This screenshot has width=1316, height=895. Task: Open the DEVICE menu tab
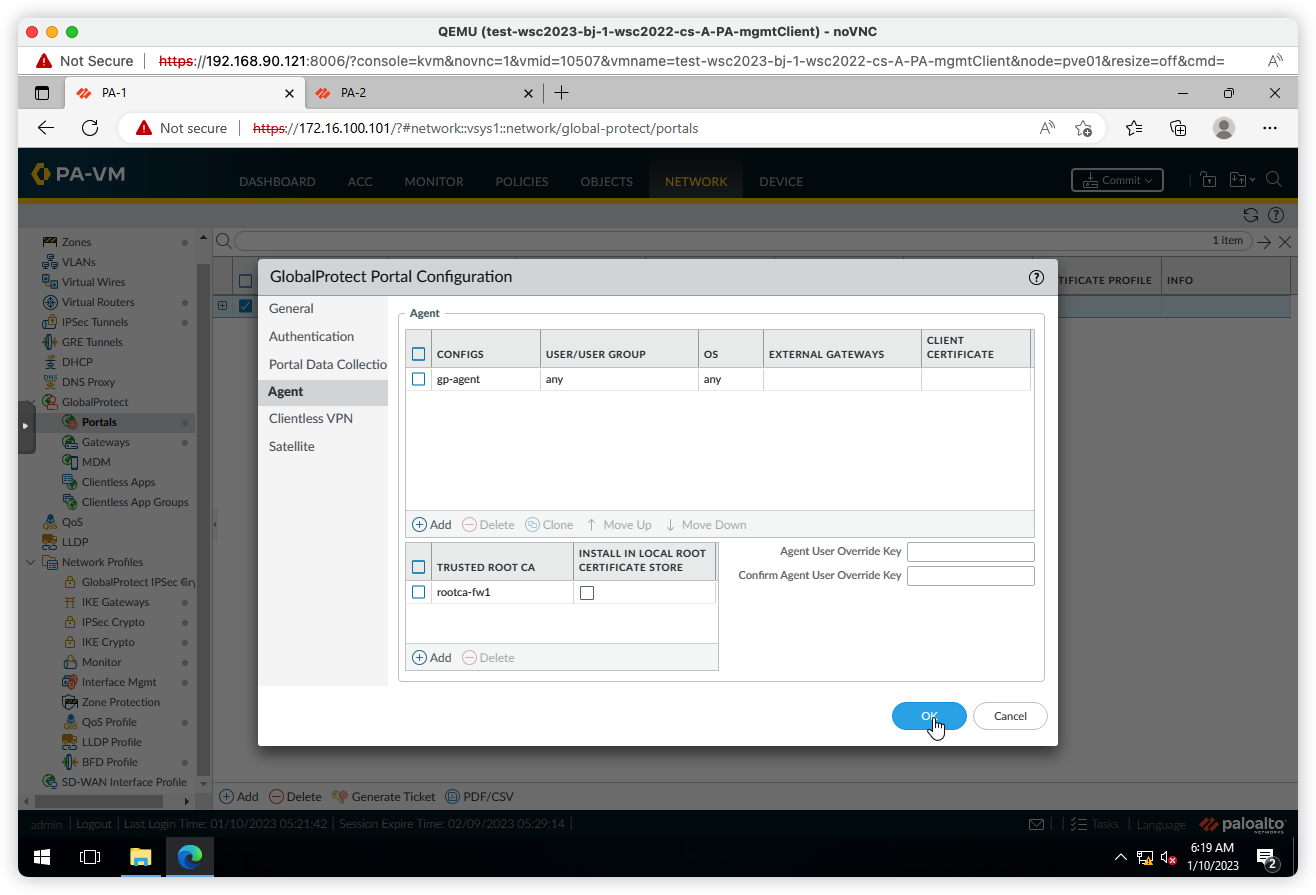click(x=781, y=182)
